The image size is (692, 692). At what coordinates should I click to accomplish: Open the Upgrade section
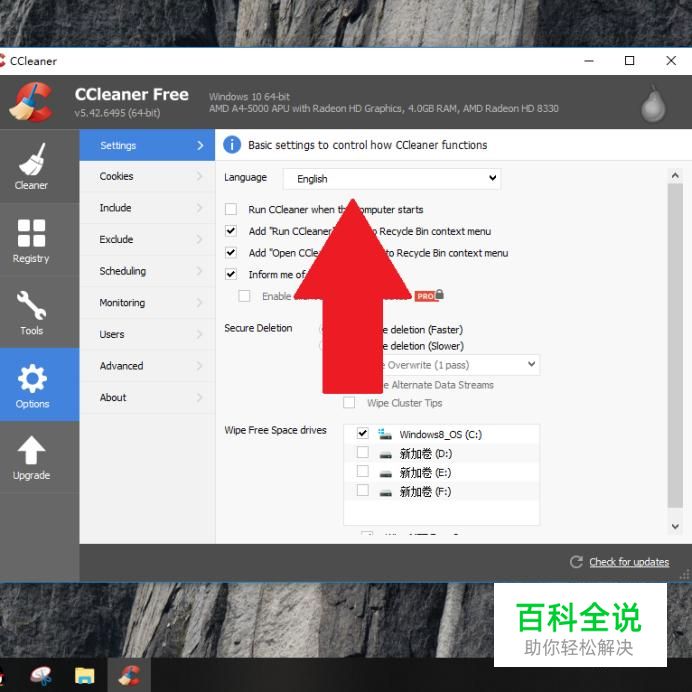coord(31,457)
